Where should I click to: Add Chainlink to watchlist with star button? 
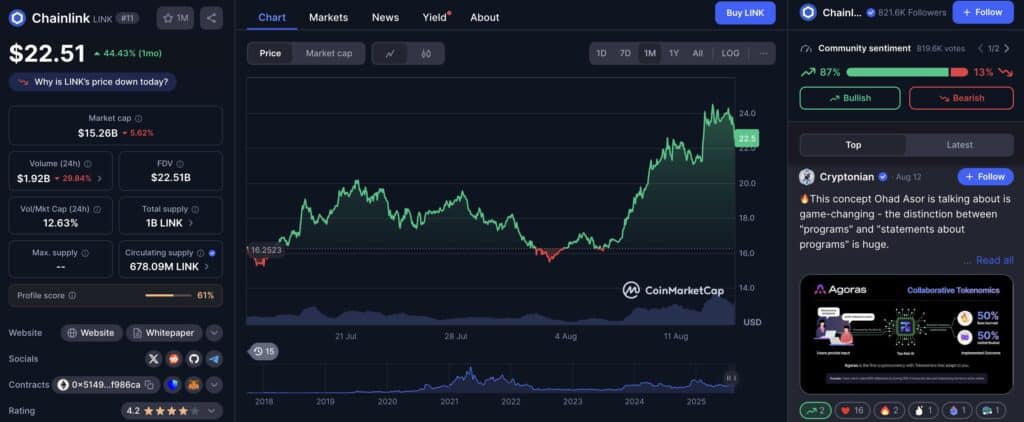pyautogui.click(x=175, y=18)
